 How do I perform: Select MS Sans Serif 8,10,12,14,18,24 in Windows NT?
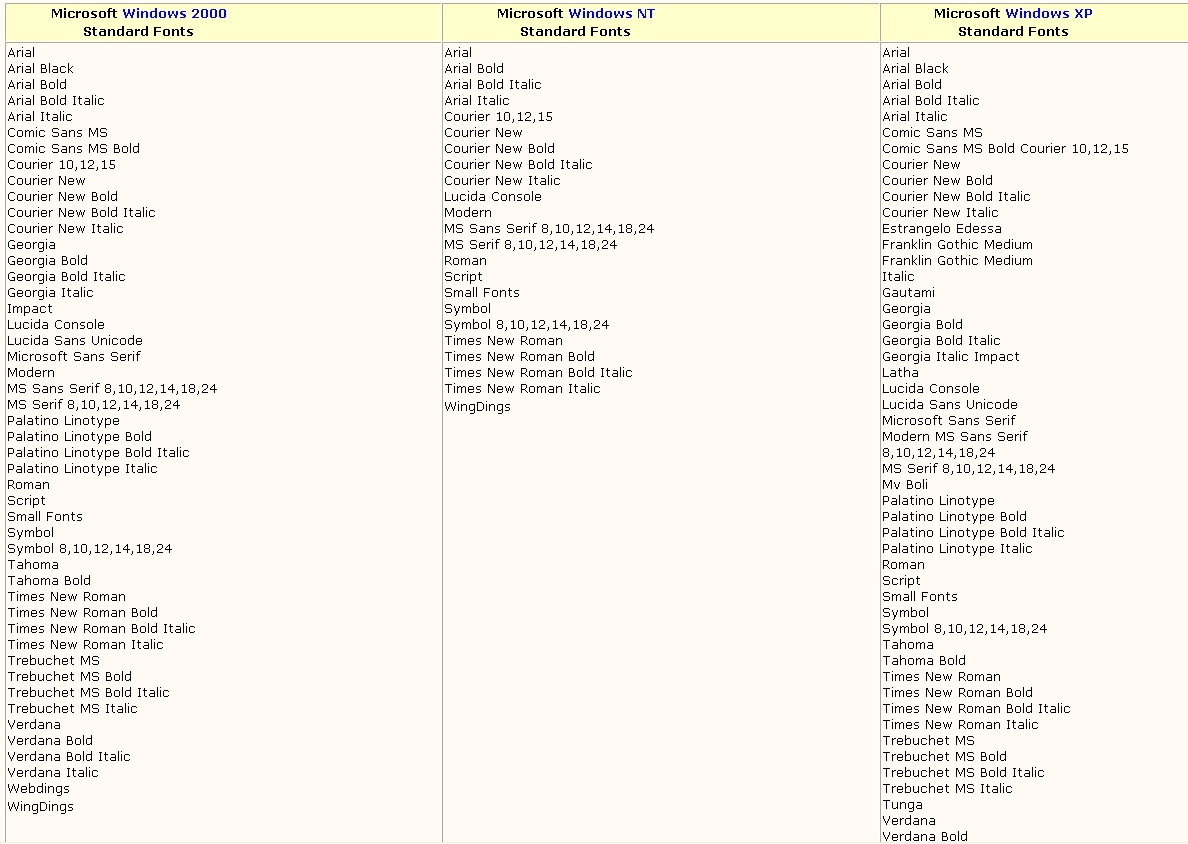(x=549, y=229)
